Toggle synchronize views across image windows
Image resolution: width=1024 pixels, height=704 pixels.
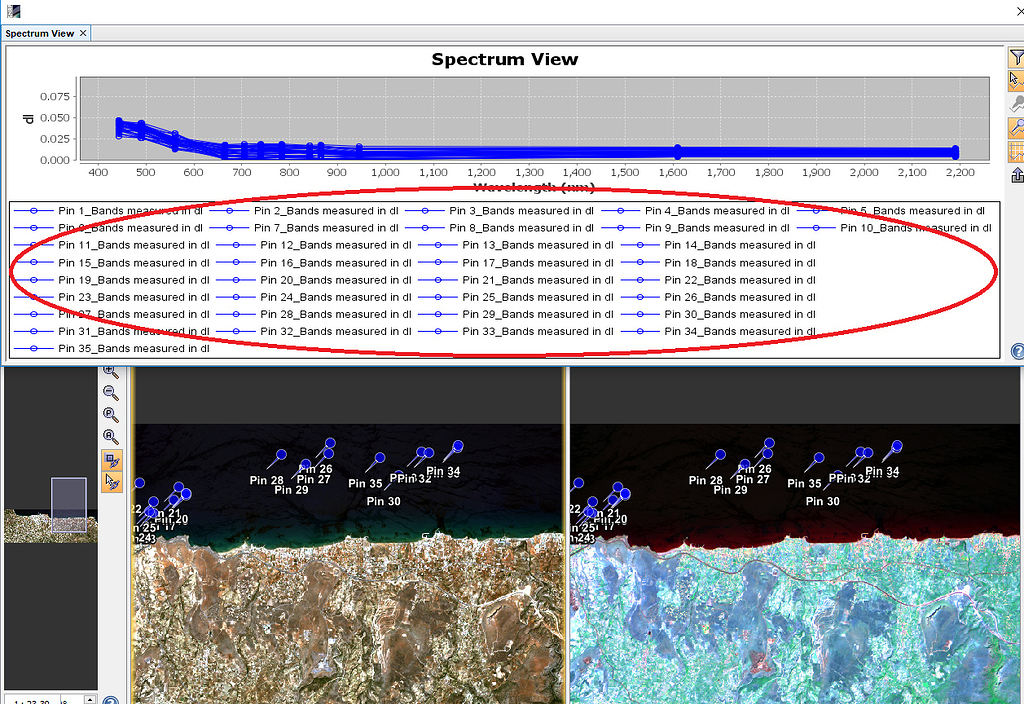pyautogui.click(x=112, y=460)
